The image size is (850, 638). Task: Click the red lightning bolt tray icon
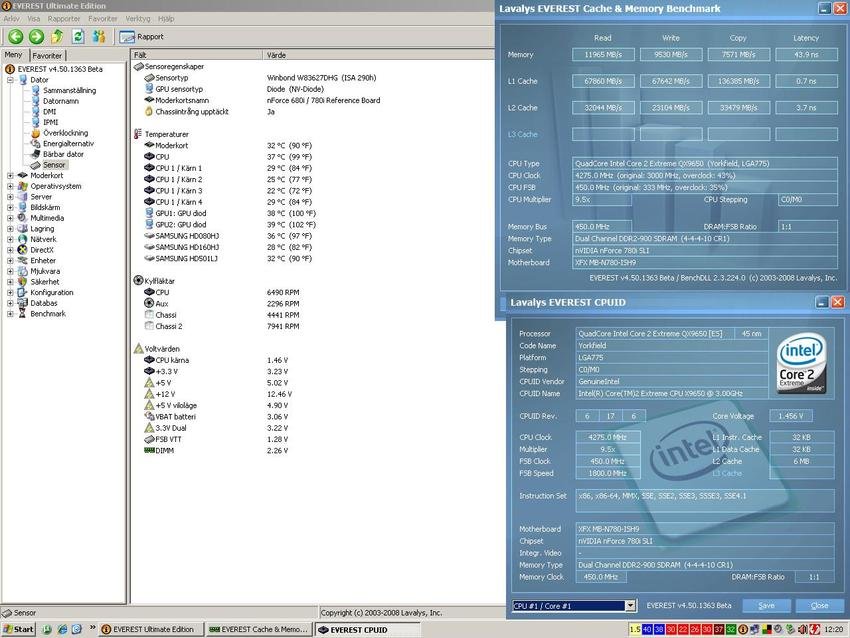pyautogui.click(x=814, y=629)
